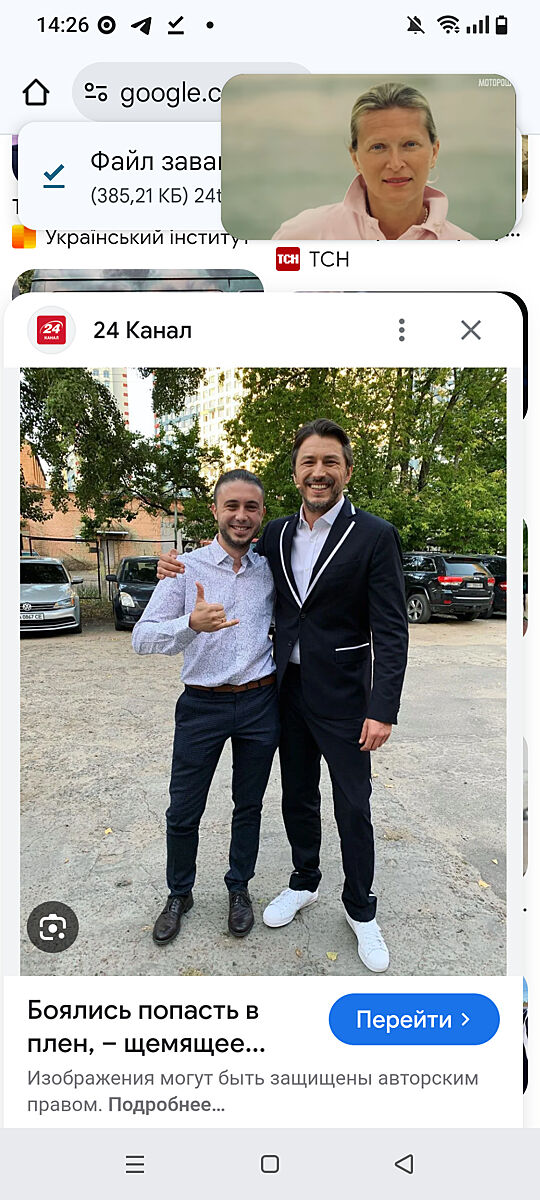This screenshot has height=1200, width=540.
Task: Tap the 24 Канал source name
Action: tap(142, 330)
